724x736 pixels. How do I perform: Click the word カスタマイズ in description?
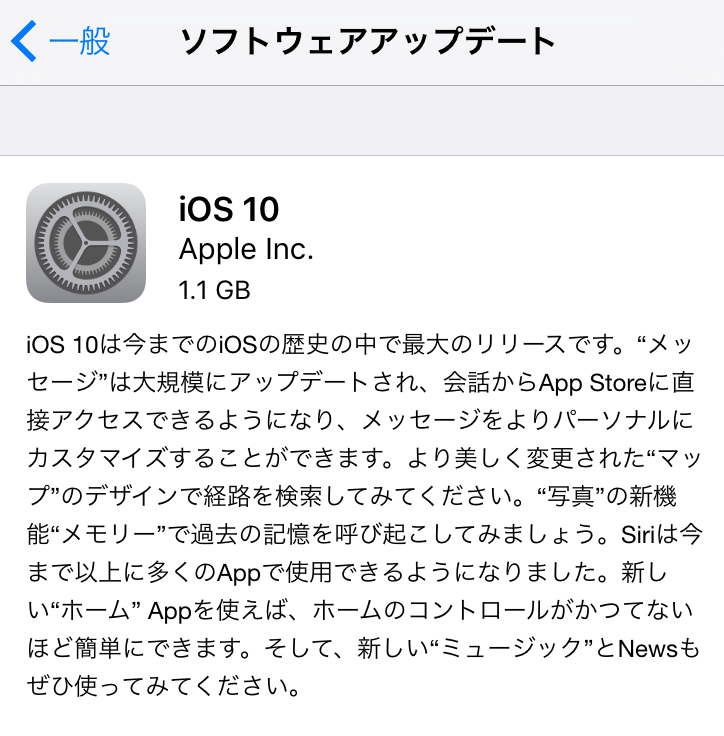[96, 458]
